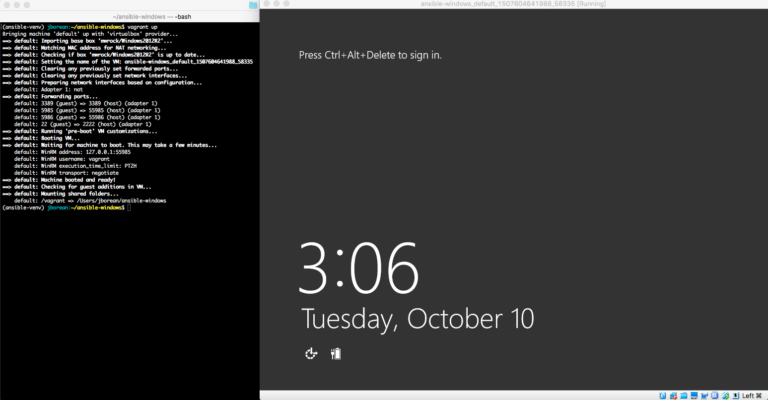768x400 pixels.
Task: Click the '/vagrant => /Users/jborean/ansible-windows' line
Action: point(90,201)
